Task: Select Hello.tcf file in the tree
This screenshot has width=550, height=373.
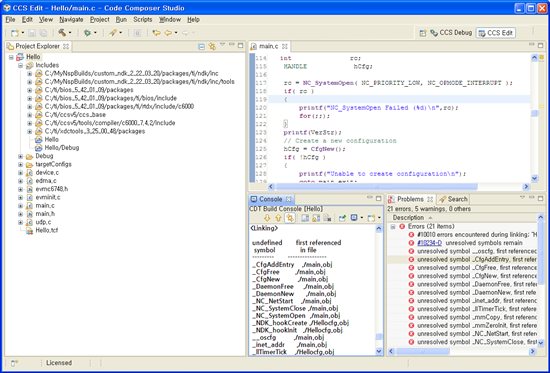Action: (47, 231)
